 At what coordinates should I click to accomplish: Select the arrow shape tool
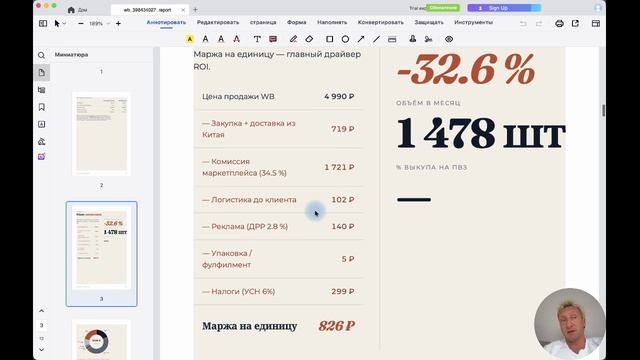point(361,39)
